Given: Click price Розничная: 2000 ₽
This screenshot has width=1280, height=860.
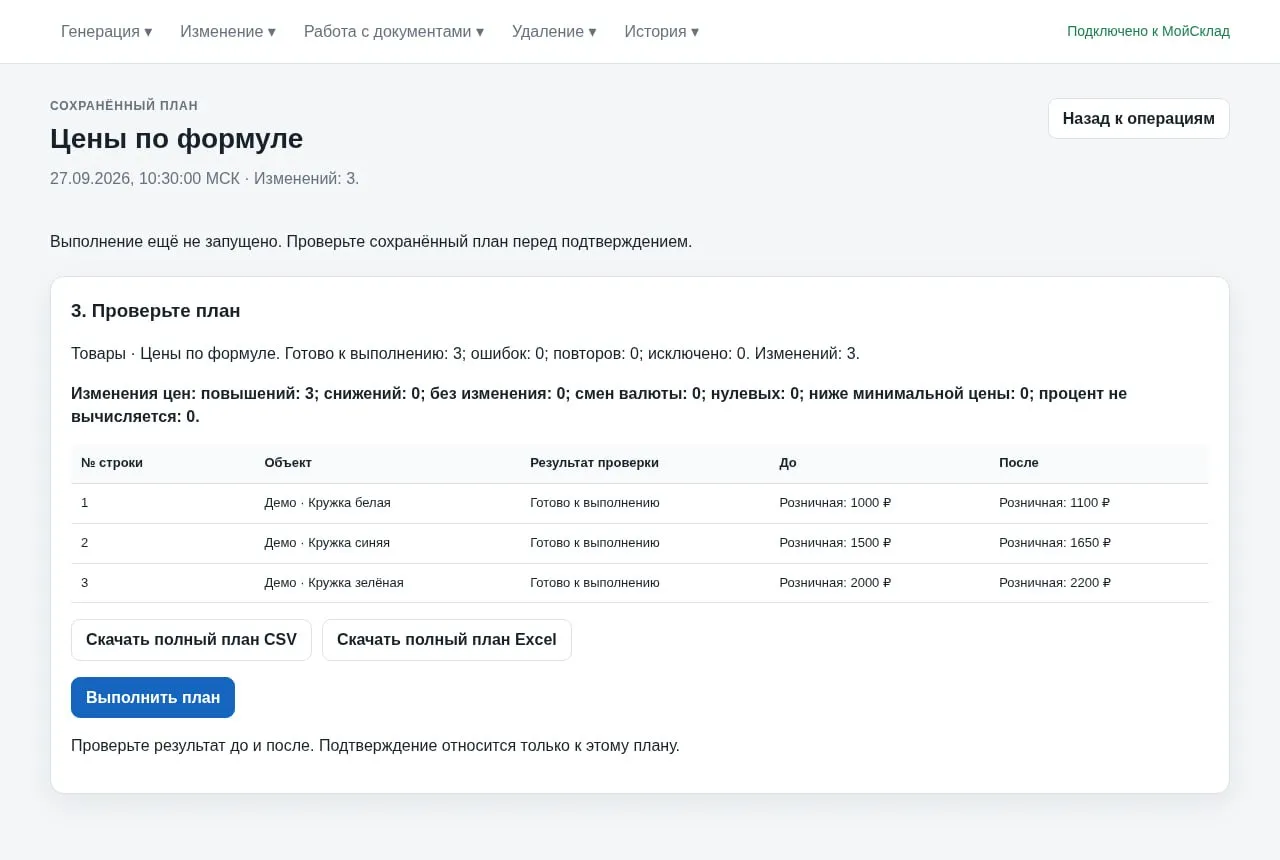Looking at the screenshot, I should pos(835,583).
